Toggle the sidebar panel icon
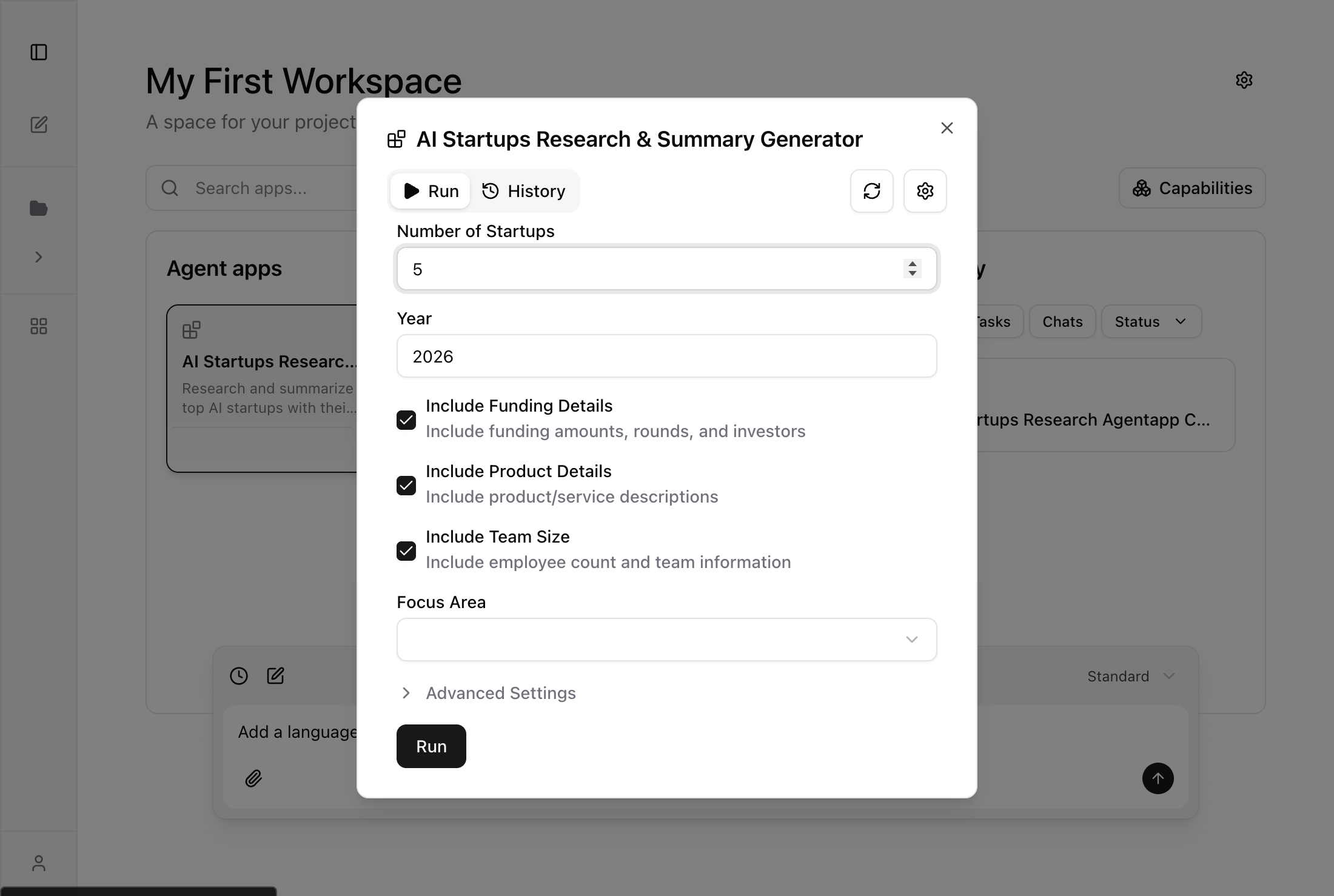 click(x=39, y=53)
